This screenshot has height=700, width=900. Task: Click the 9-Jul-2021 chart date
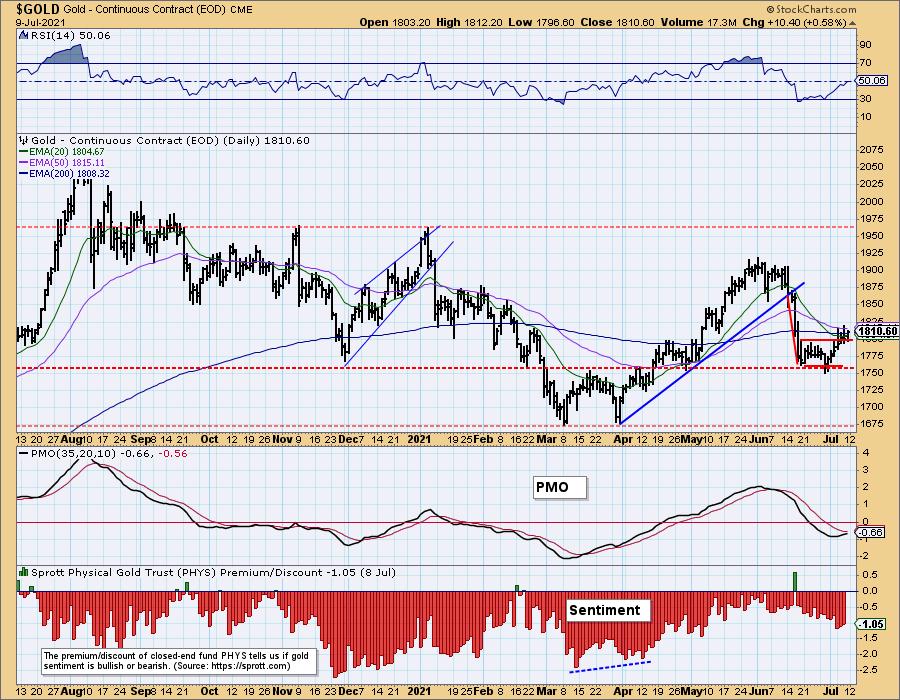pos(40,23)
